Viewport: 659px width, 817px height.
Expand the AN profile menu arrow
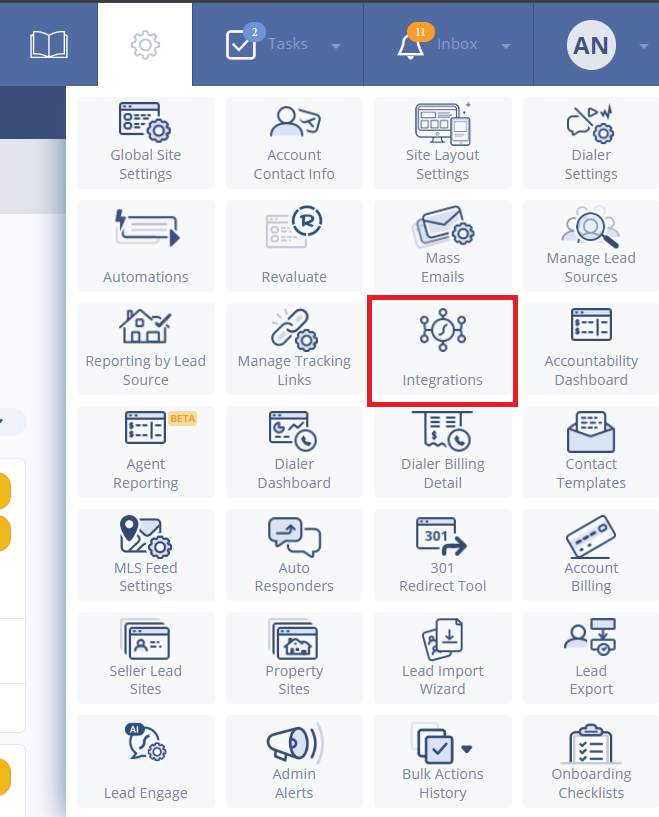click(x=644, y=46)
